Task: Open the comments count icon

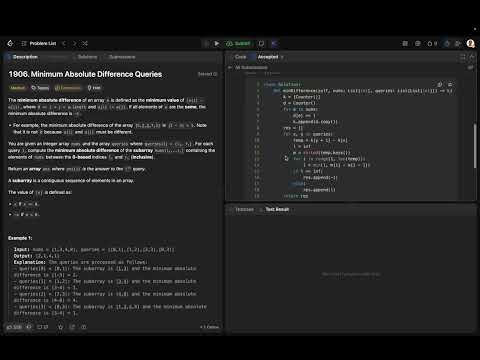Action: coord(42,327)
